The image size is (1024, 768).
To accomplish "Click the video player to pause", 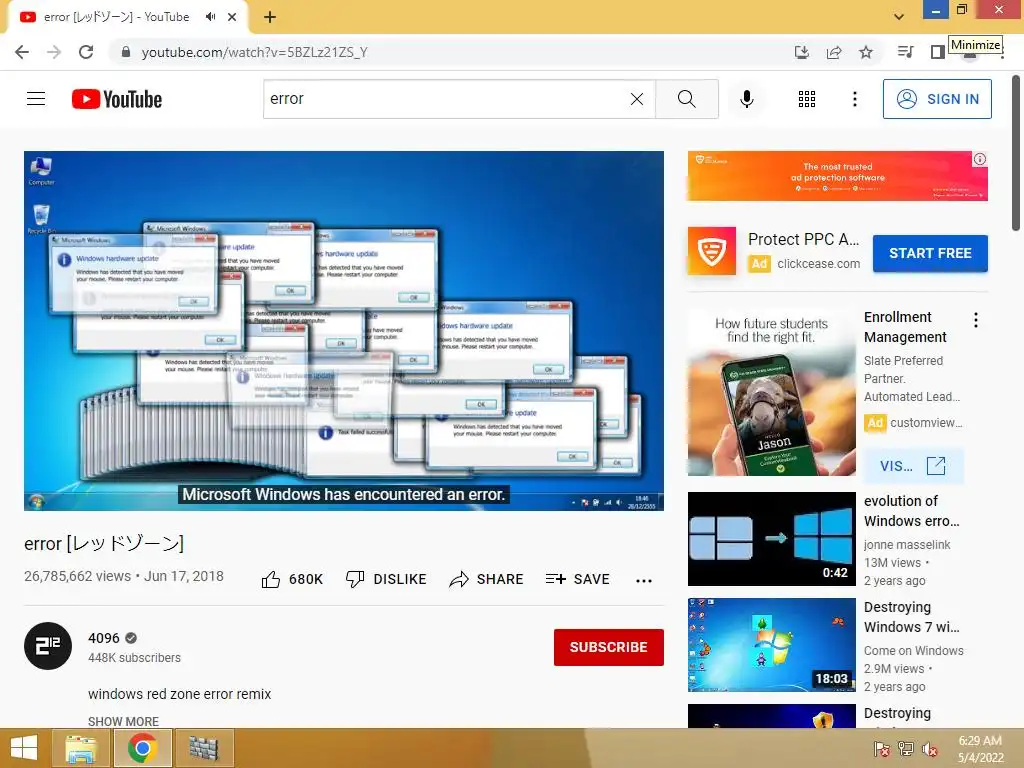I will coord(344,331).
